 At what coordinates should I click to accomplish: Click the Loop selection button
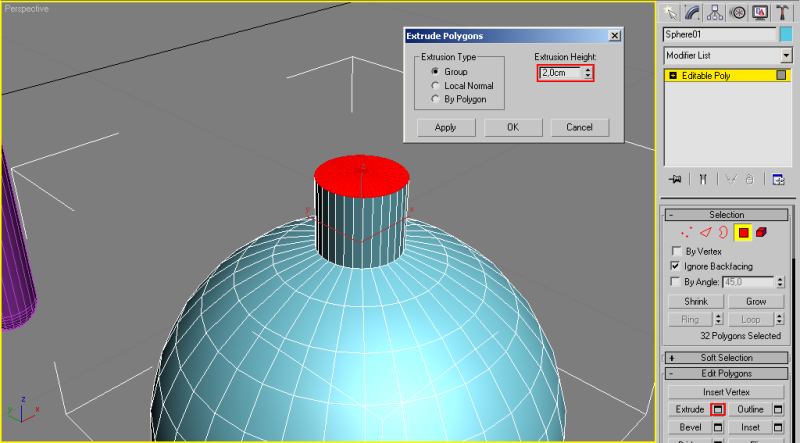(x=751, y=319)
